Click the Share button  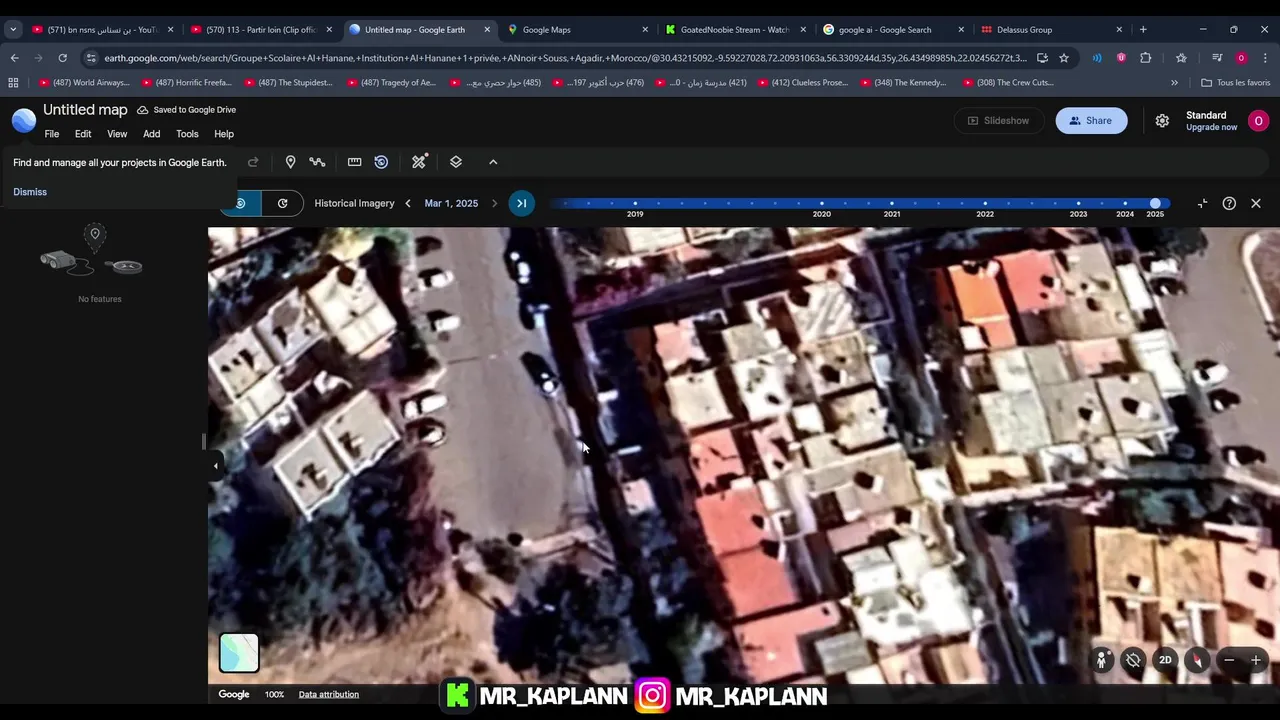(x=1091, y=121)
